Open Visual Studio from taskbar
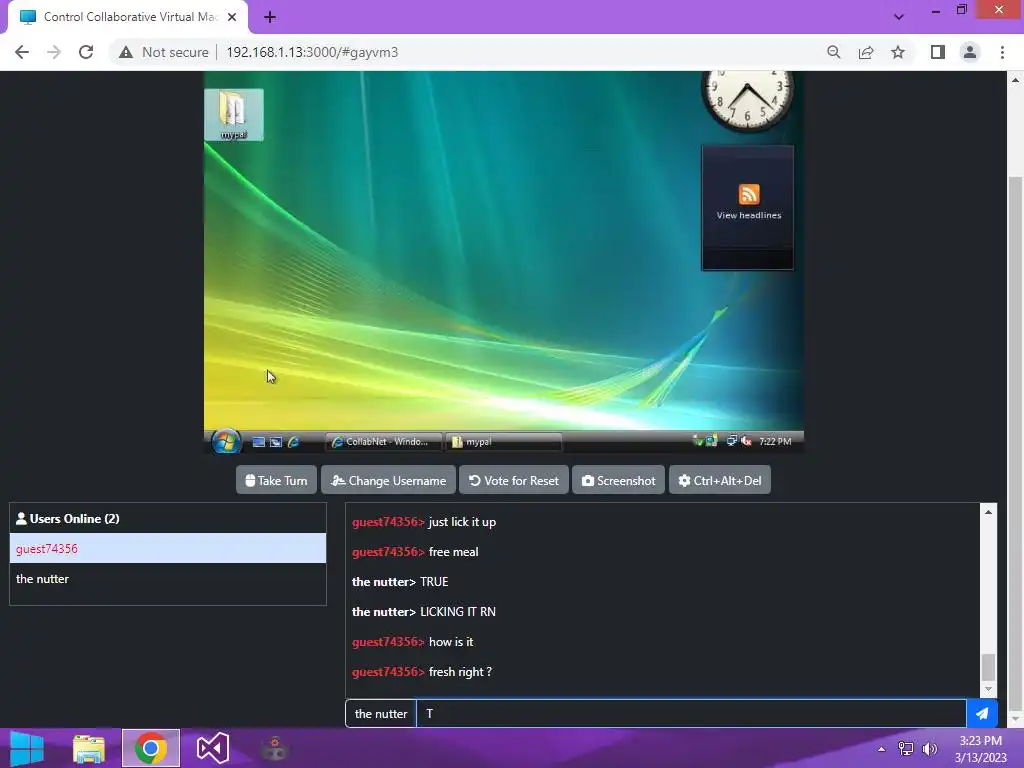The width and height of the screenshot is (1024, 768). coord(213,748)
